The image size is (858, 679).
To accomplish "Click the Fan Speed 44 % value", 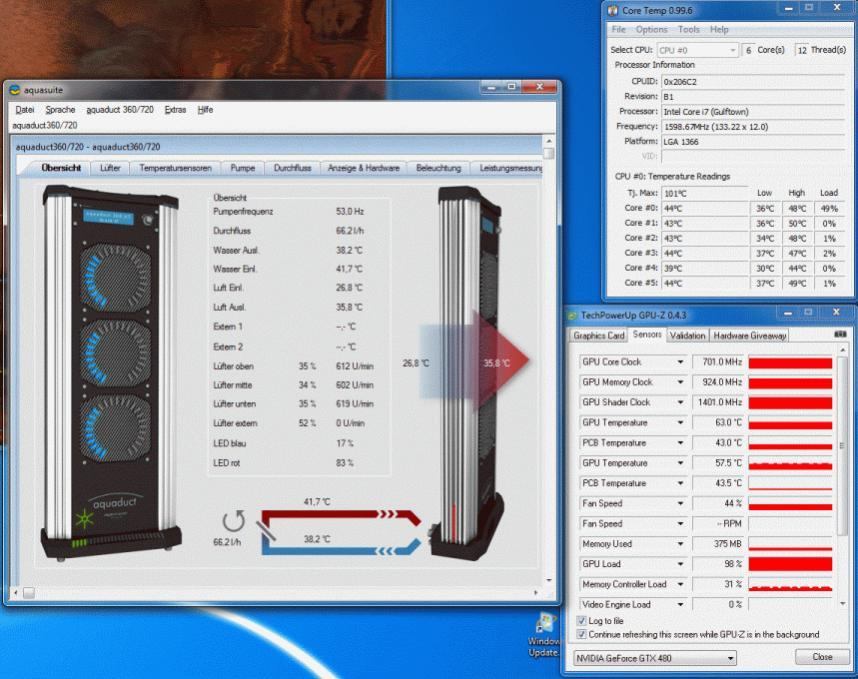I will click(718, 503).
